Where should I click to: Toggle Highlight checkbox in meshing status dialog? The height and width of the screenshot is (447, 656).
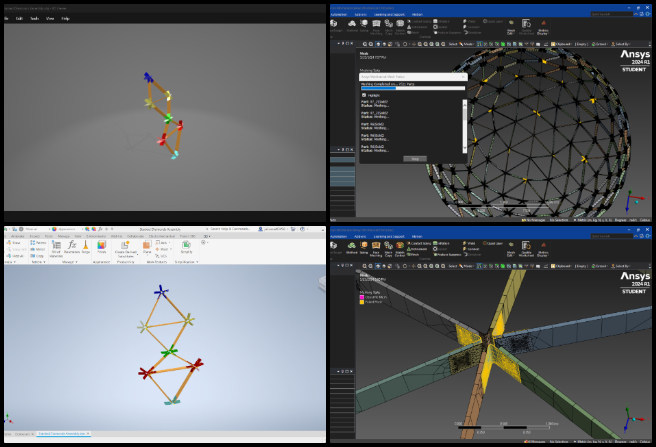pos(364,95)
